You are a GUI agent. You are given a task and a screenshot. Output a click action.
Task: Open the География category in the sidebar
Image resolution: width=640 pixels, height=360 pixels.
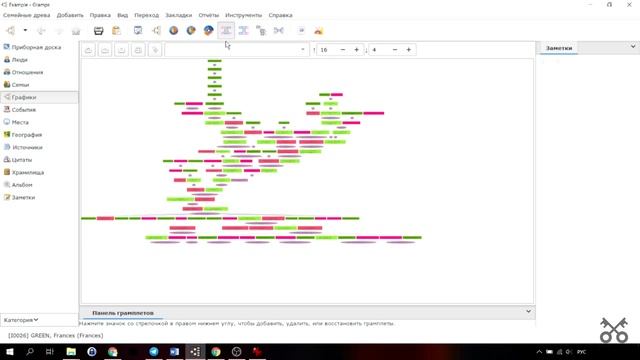click(x=39, y=135)
